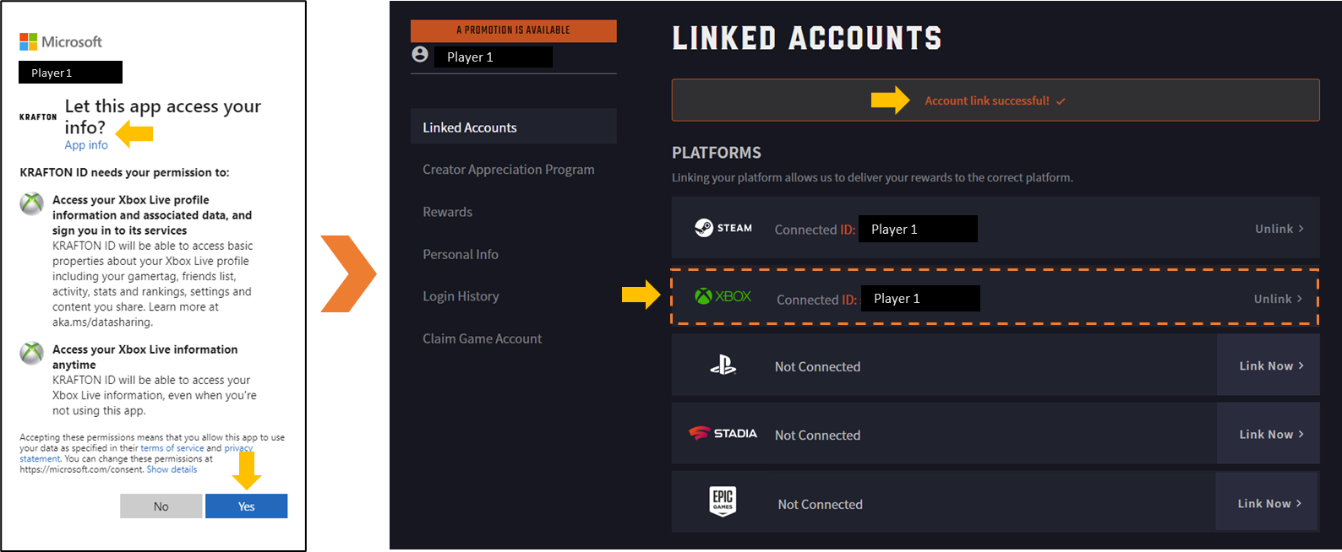Image resolution: width=1342 pixels, height=552 pixels.
Task: Unlink the Xbox account
Action: click(1278, 299)
